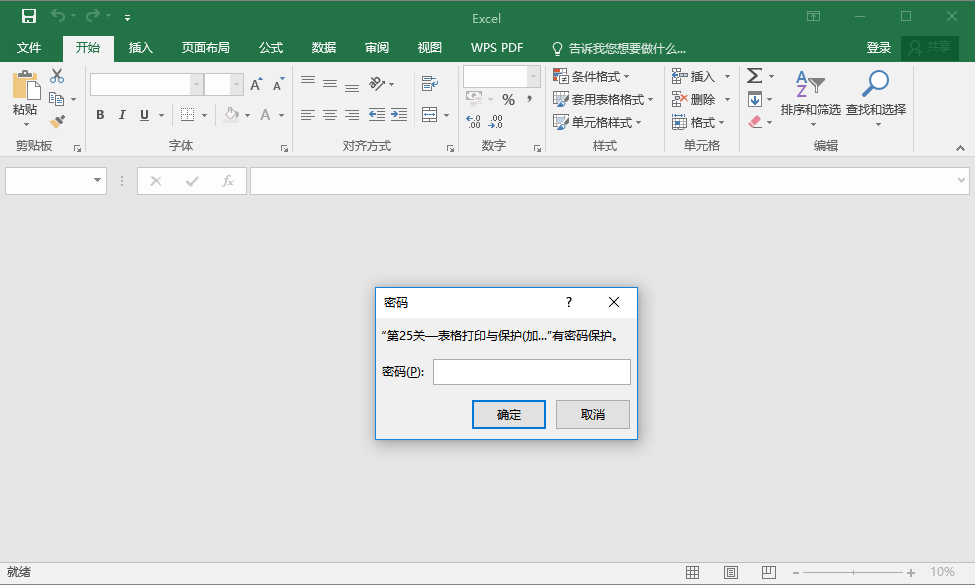Select the Format Painter brush
Viewport: 975px width, 585px height.
(57, 121)
